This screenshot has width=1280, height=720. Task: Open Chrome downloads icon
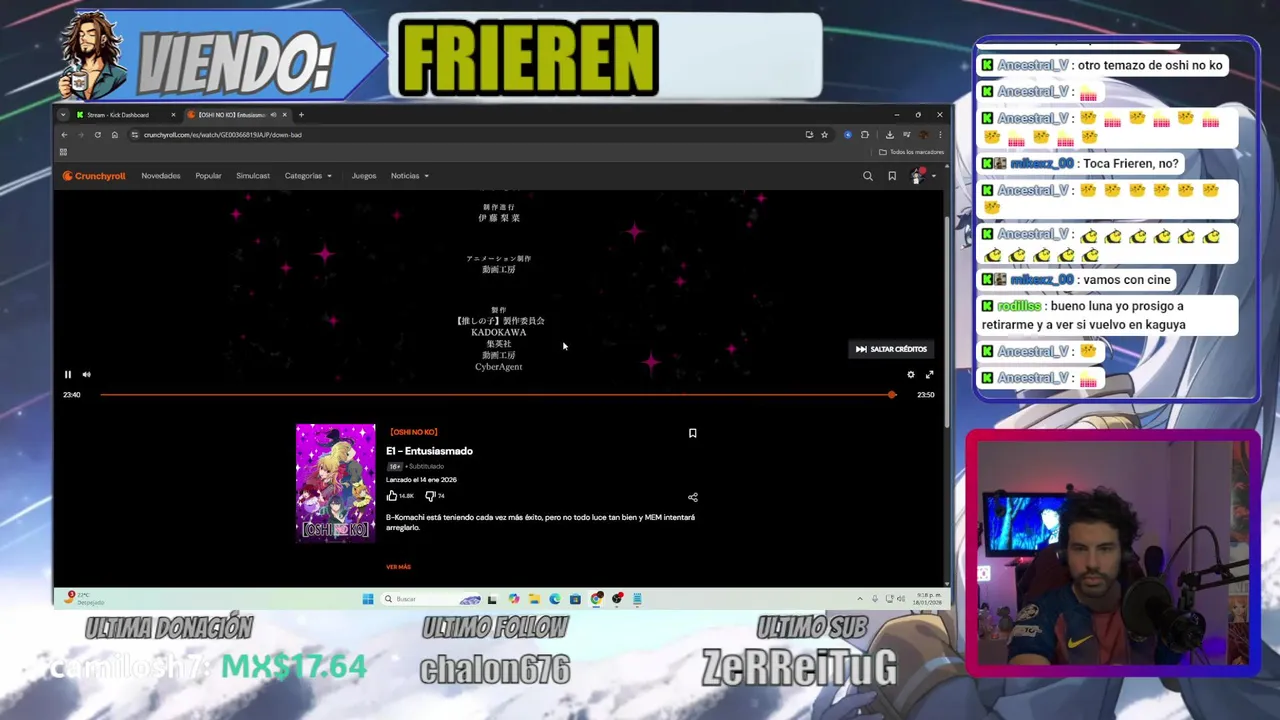pyautogui.click(x=889, y=135)
